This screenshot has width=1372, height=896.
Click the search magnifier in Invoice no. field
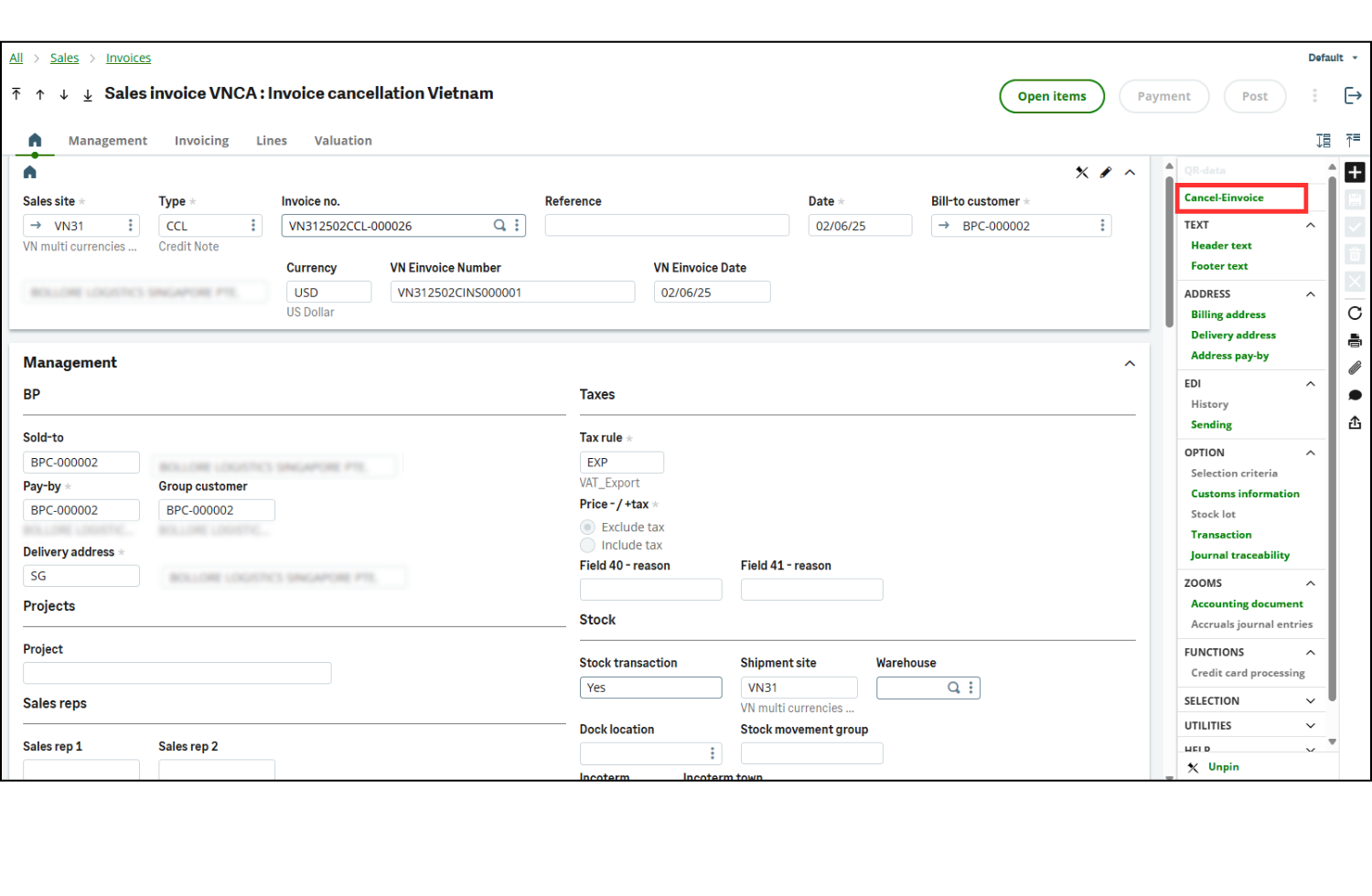tap(499, 225)
